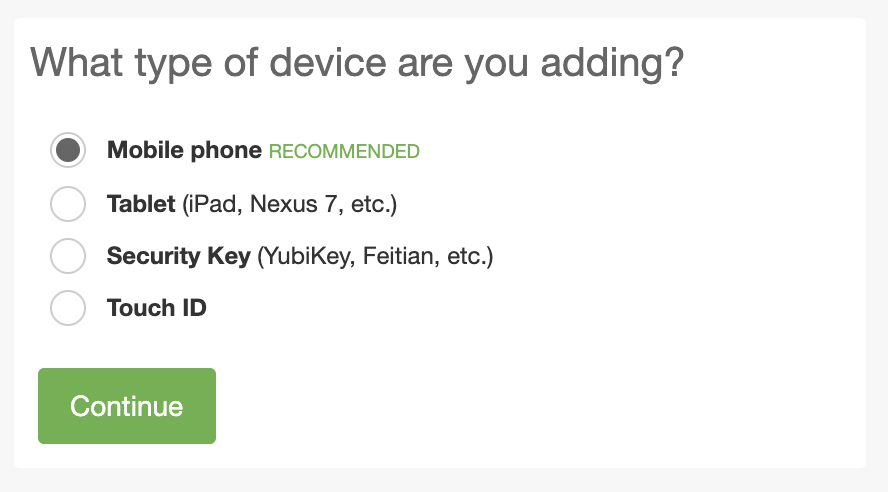Click the word 'Feitian' in Security Key option
The height and width of the screenshot is (492, 888).
coord(401,256)
